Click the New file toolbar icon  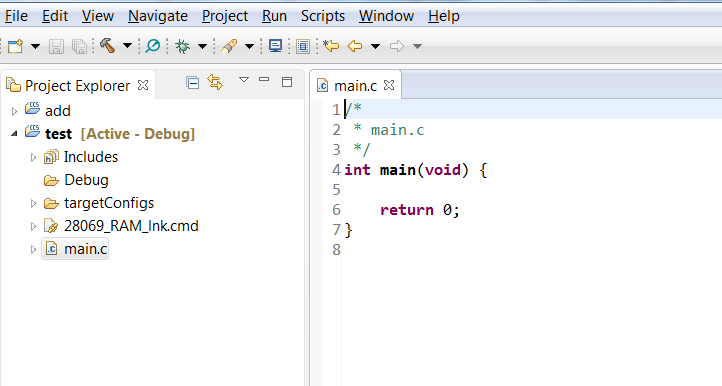(15, 46)
